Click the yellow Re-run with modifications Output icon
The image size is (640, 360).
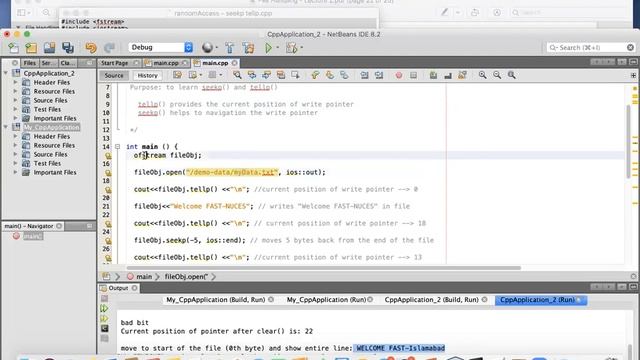104,318
